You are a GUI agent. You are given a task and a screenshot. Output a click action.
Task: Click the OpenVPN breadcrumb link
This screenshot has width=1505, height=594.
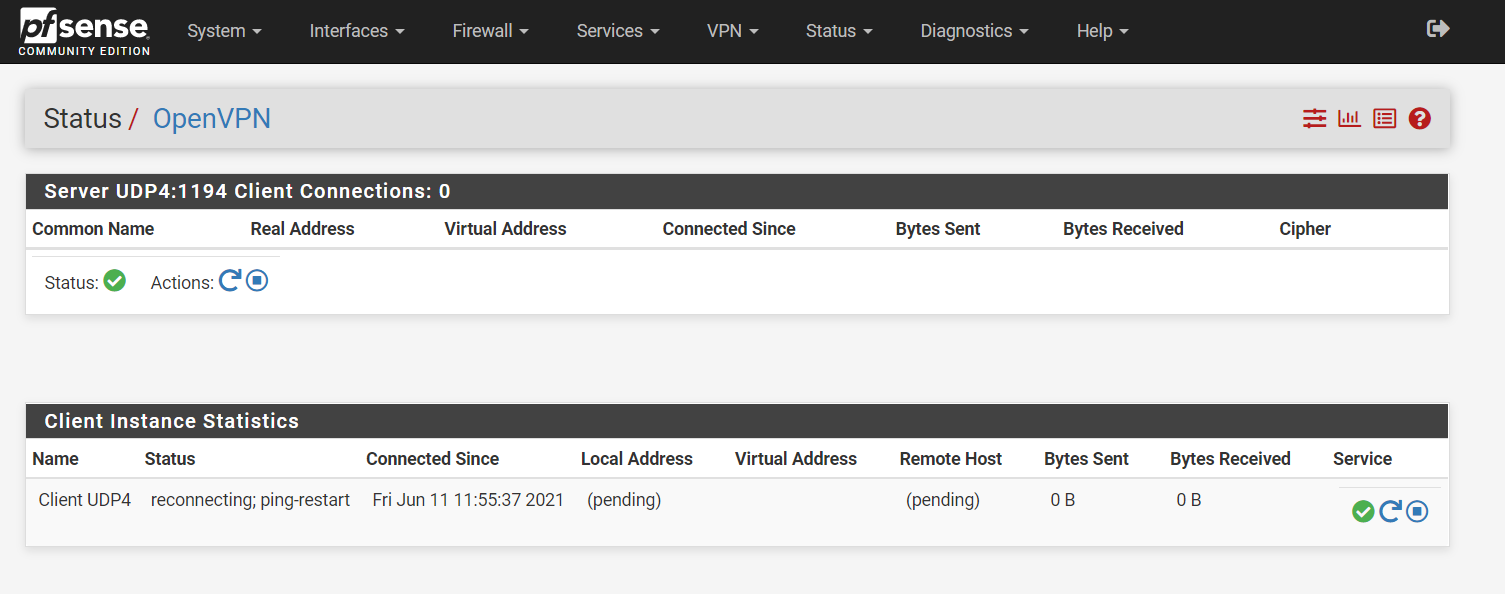pyautogui.click(x=212, y=119)
